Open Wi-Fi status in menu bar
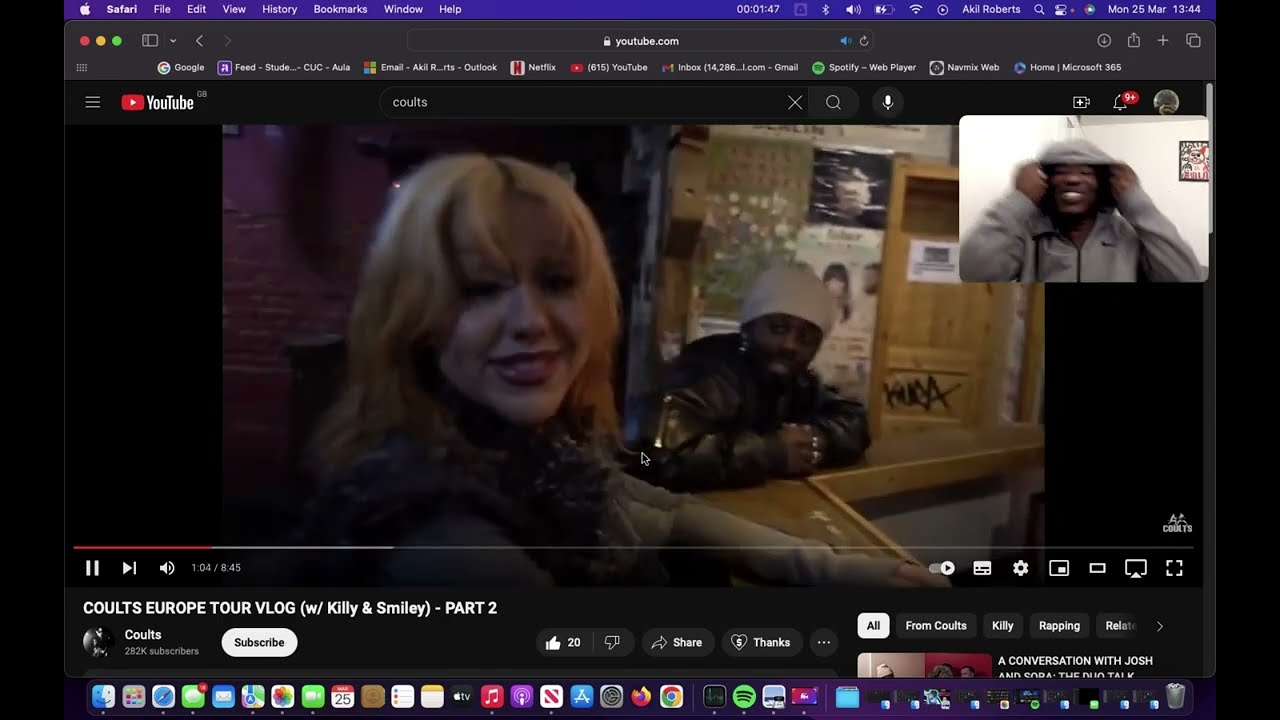 coord(915,9)
